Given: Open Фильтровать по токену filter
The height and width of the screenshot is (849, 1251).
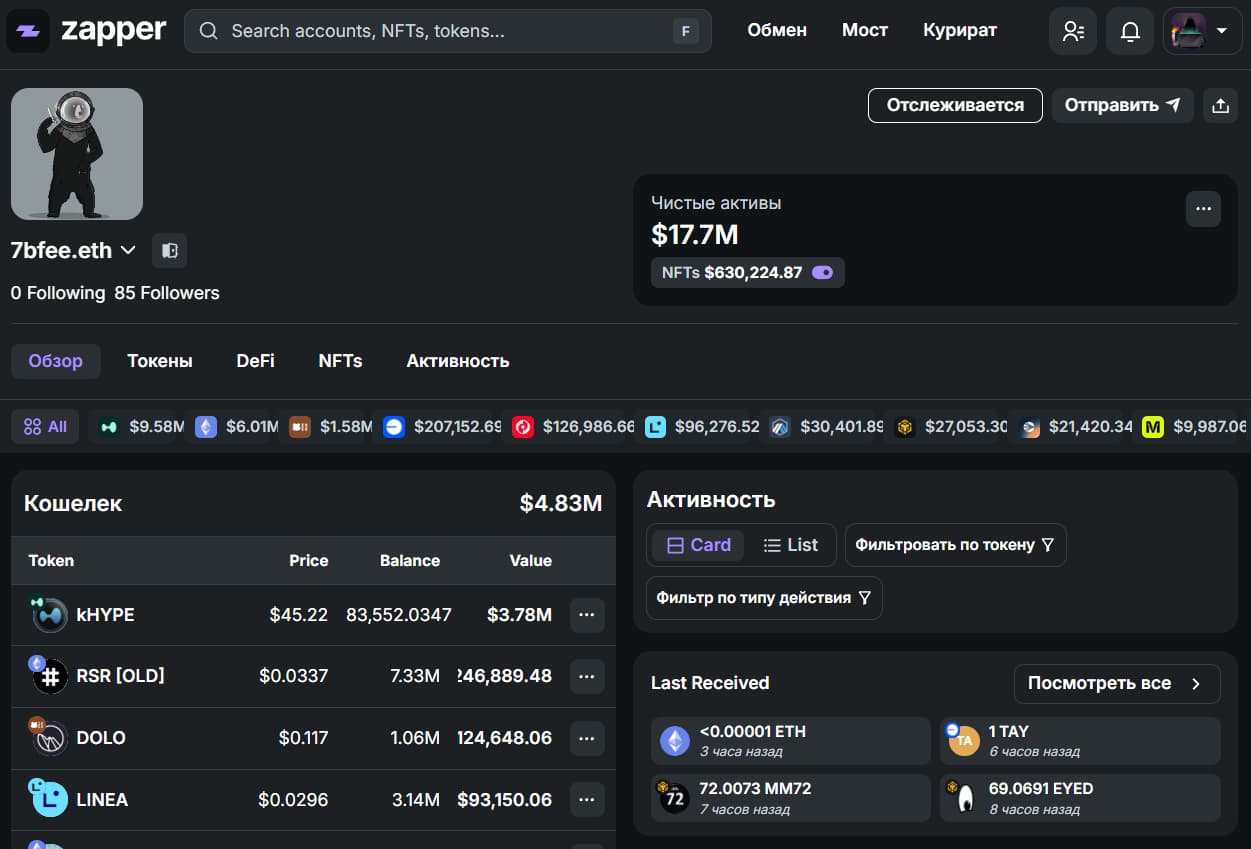Looking at the screenshot, I should tap(955, 545).
